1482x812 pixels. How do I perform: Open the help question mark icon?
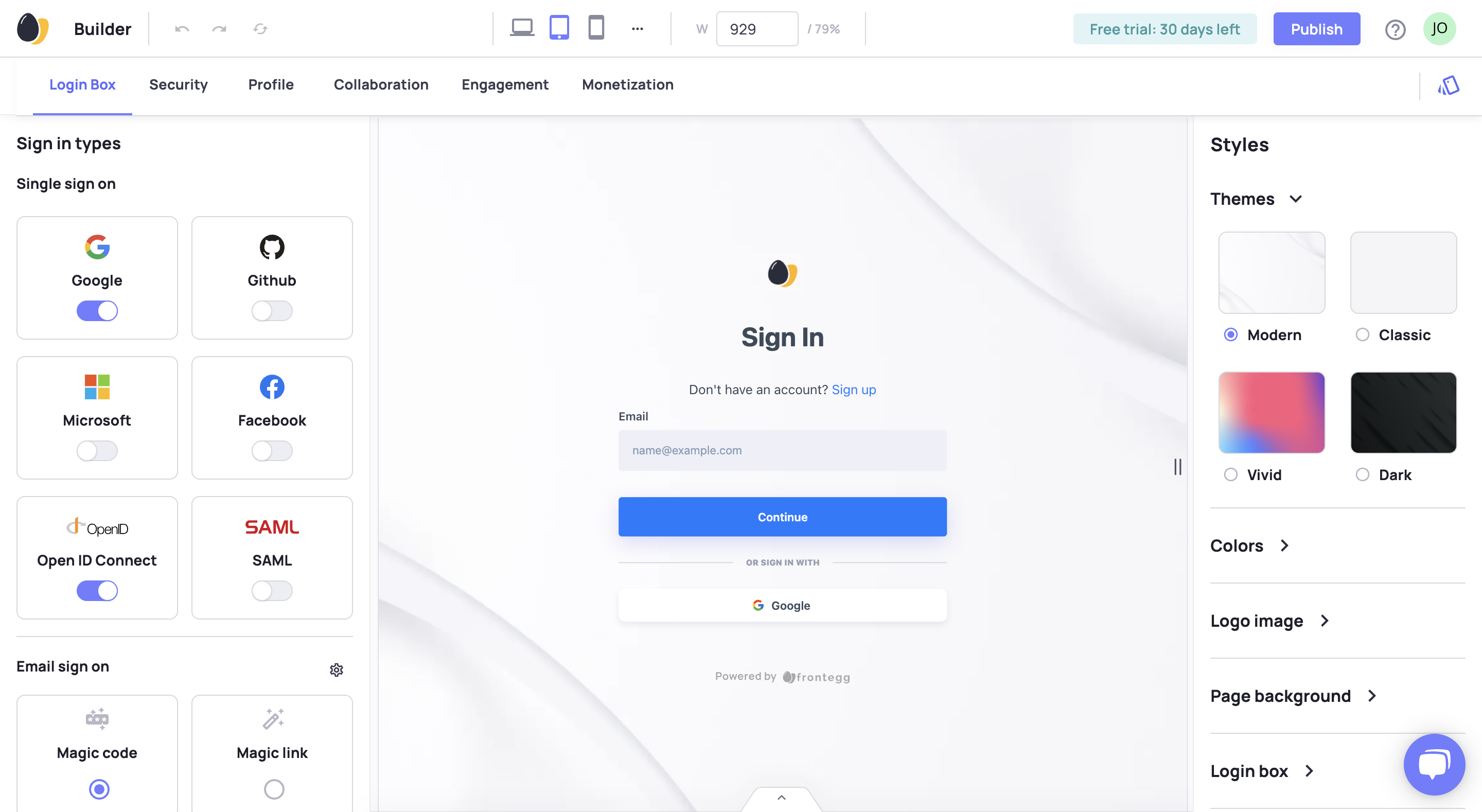click(x=1395, y=29)
